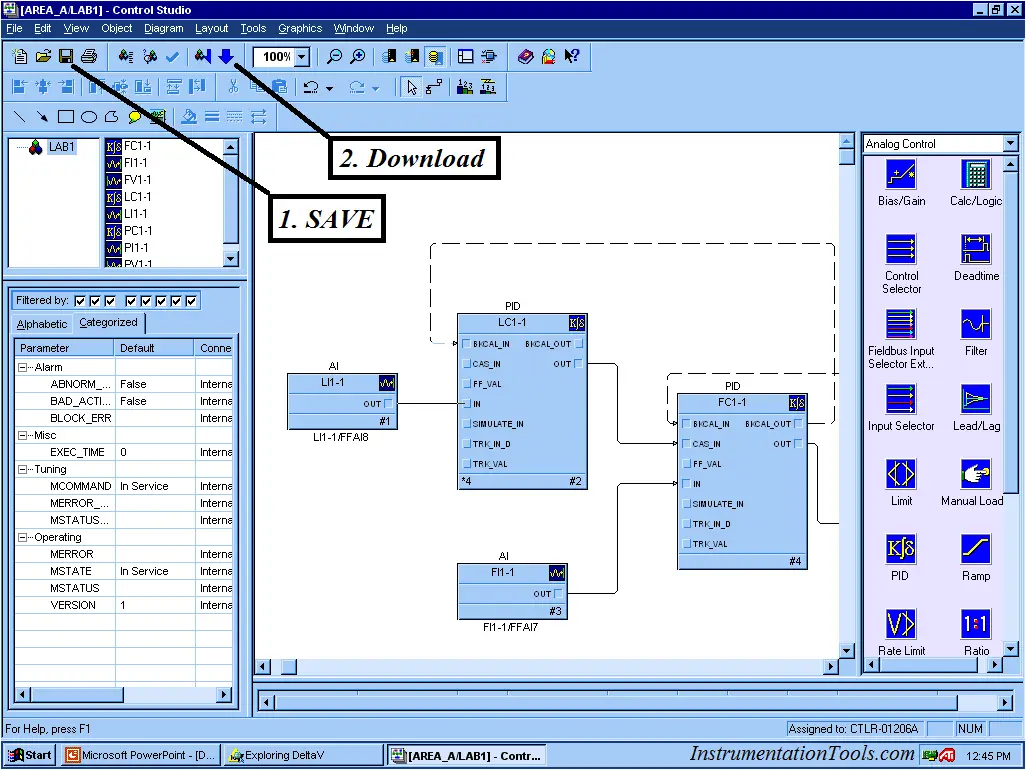
Task: Click the Print toolbar icon
Action: pyautogui.click(x=89, y=56)
